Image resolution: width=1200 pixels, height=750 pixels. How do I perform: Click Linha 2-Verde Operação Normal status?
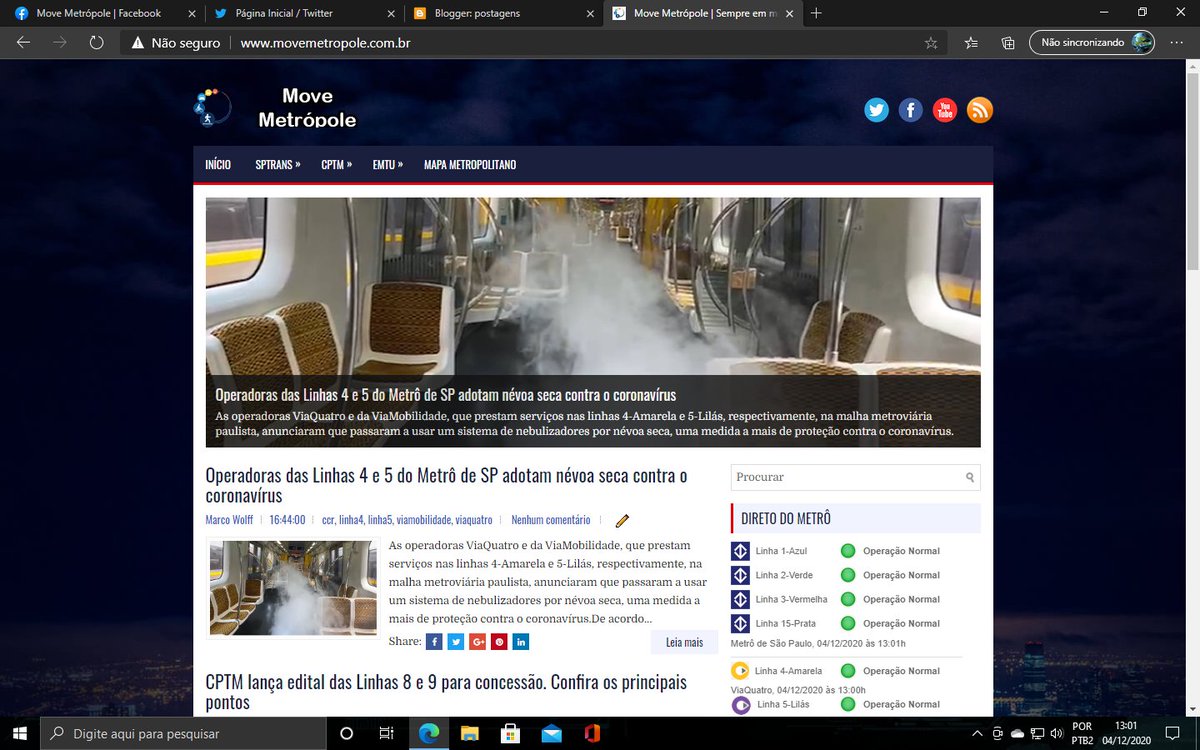[901, 575]
